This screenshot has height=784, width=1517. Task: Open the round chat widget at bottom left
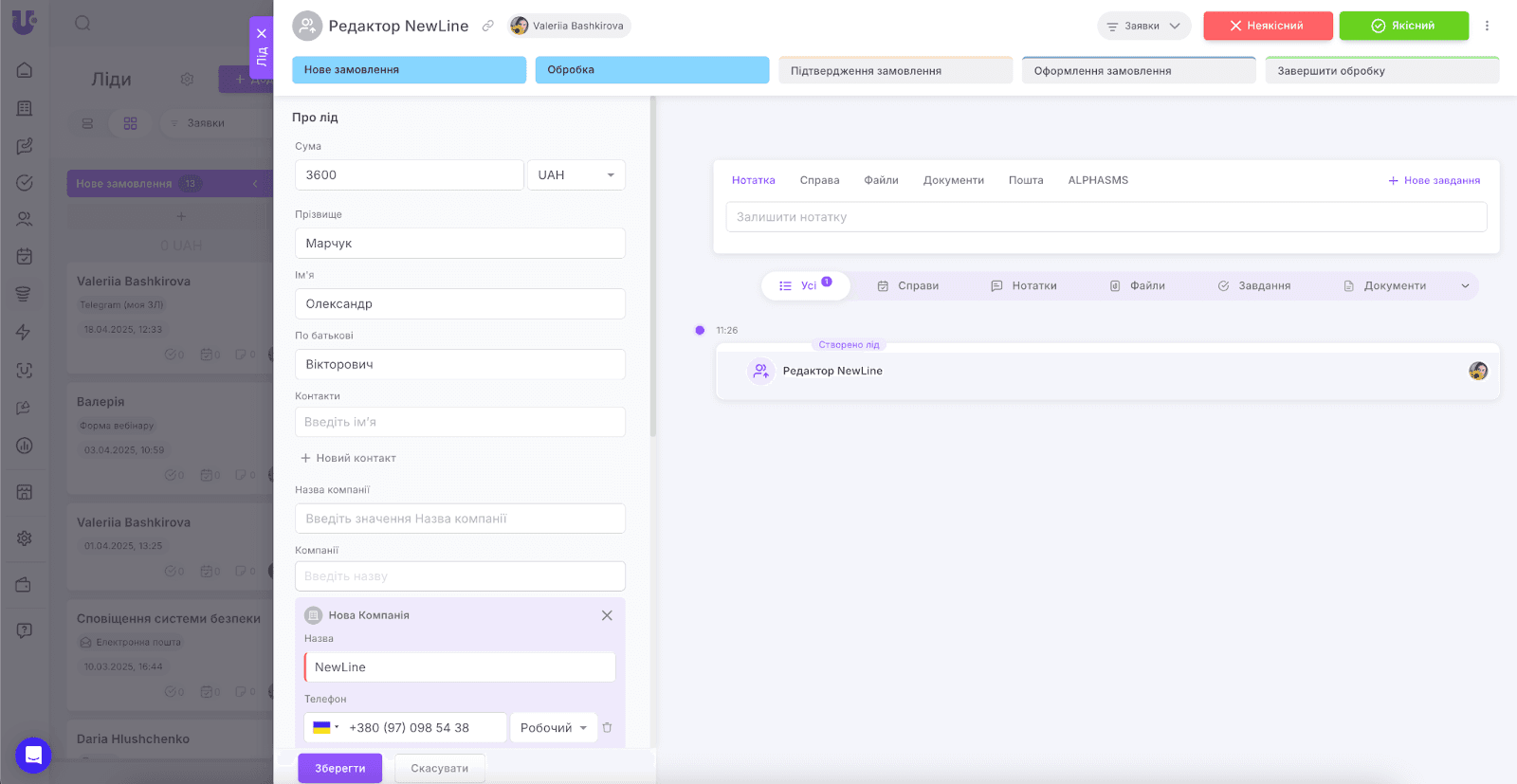33,755
